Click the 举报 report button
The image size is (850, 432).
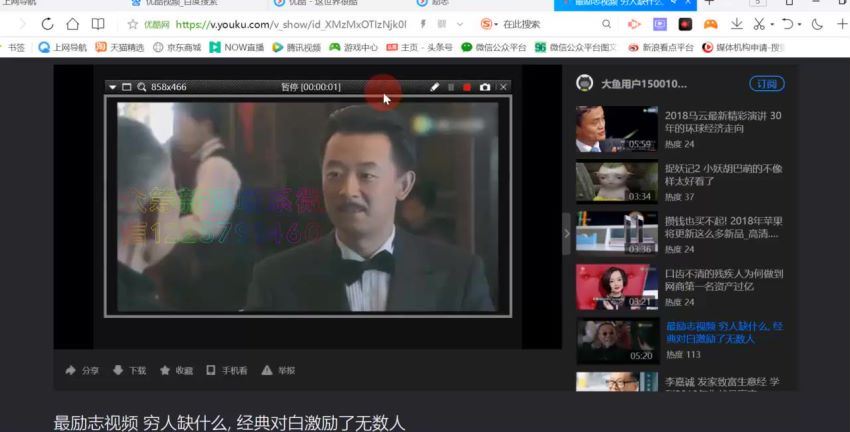278,370
